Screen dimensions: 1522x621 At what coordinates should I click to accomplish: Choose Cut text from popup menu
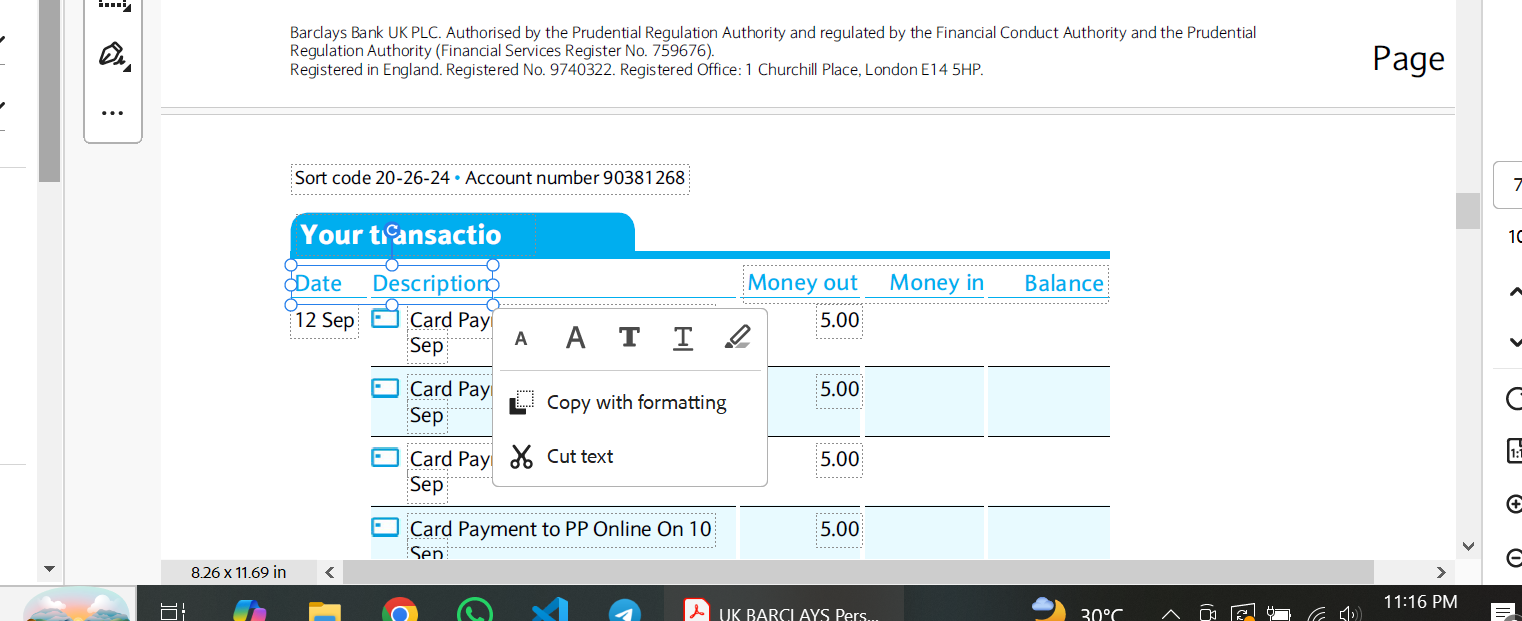[580, 457]
